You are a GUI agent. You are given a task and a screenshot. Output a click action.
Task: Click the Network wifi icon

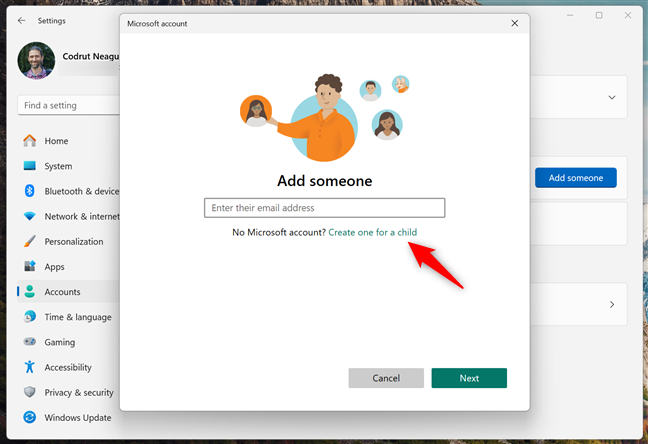[30, 216]
